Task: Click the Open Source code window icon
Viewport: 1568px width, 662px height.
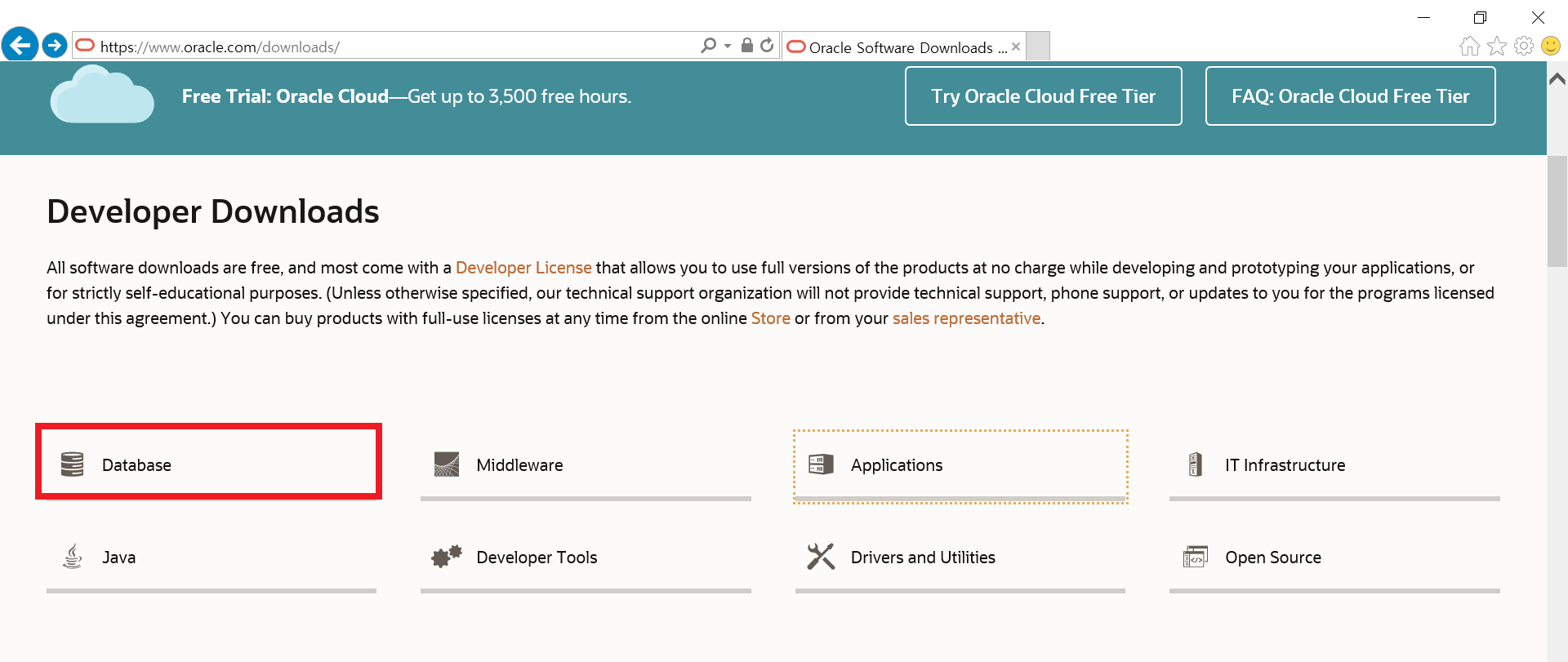Action: (1196, 557)
